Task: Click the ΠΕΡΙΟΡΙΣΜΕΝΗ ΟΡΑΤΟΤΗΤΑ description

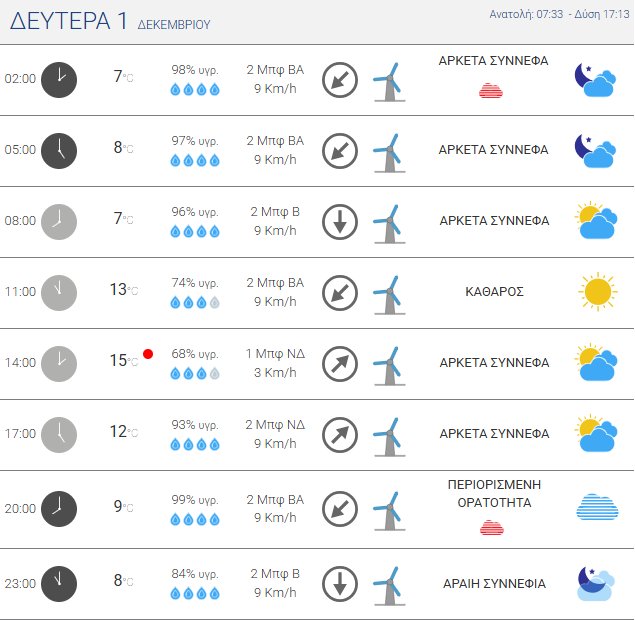Action: click(493, 493)
